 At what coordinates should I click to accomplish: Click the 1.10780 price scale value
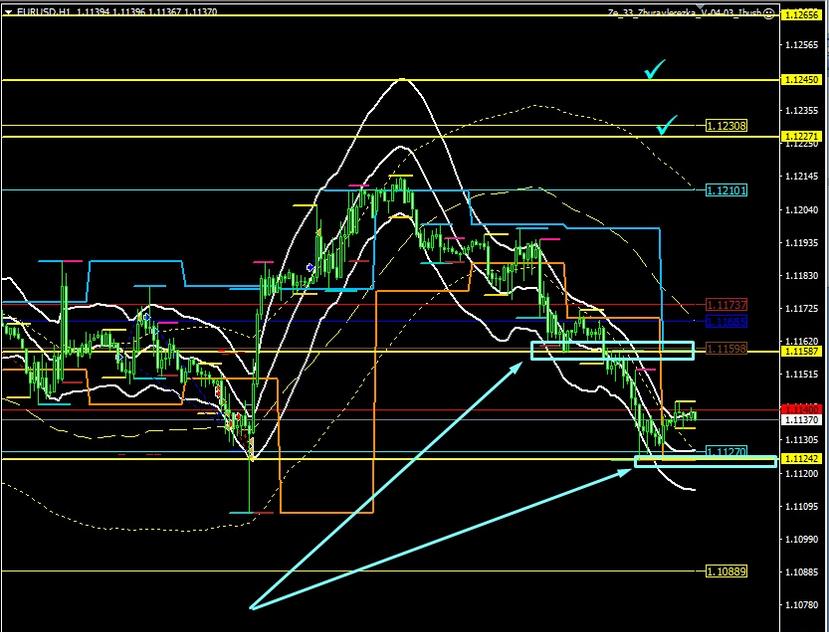(x=802, y=604)
